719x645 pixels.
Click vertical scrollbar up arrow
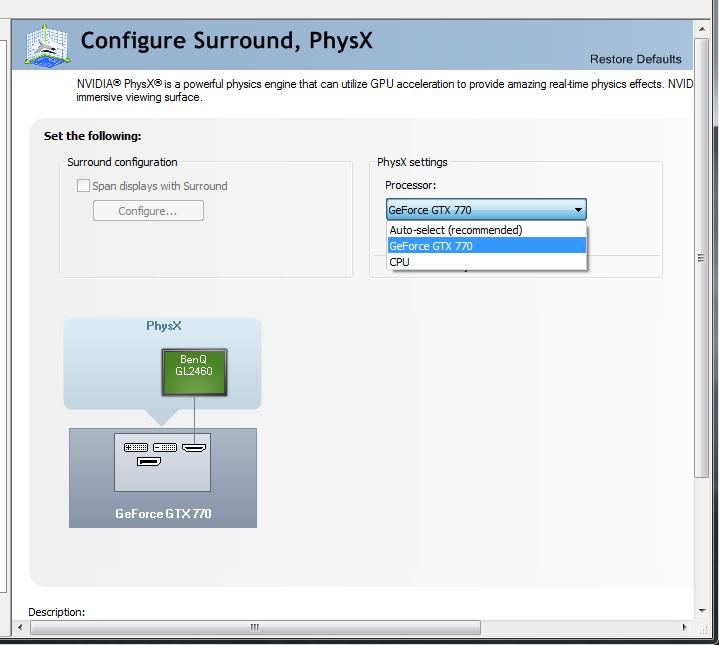coord(702,29)
